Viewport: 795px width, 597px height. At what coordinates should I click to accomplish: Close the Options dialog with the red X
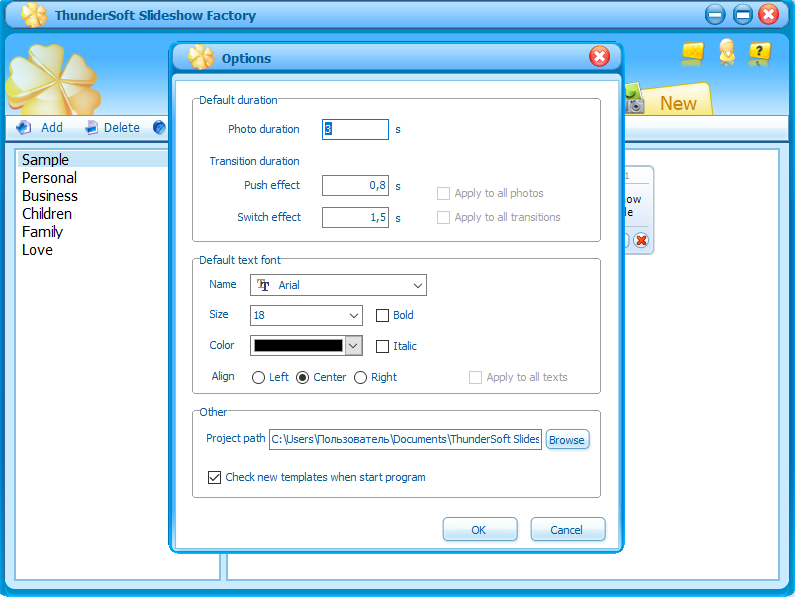tap(599, 56)
